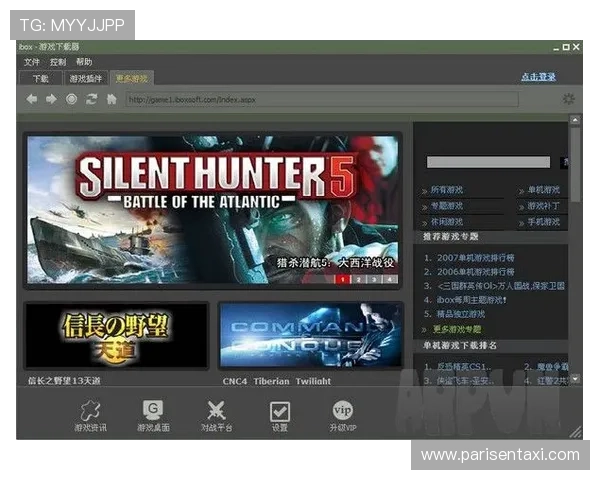The width and height of the screenshot is (600, 480).
Task: Go to home page via house icon
Action: click(111, 99)
